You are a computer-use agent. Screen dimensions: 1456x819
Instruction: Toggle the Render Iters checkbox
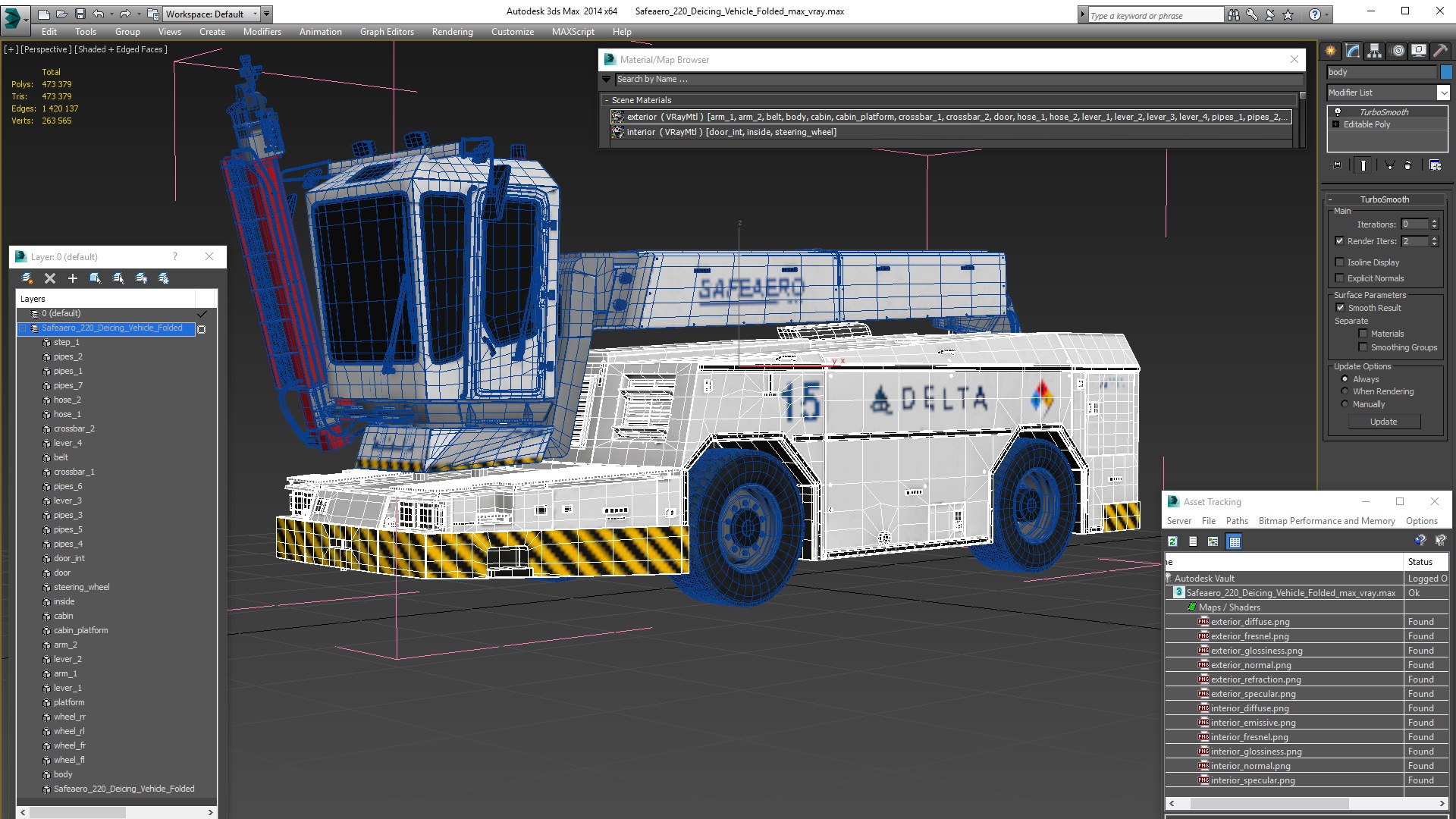[x=1339, y=241]
